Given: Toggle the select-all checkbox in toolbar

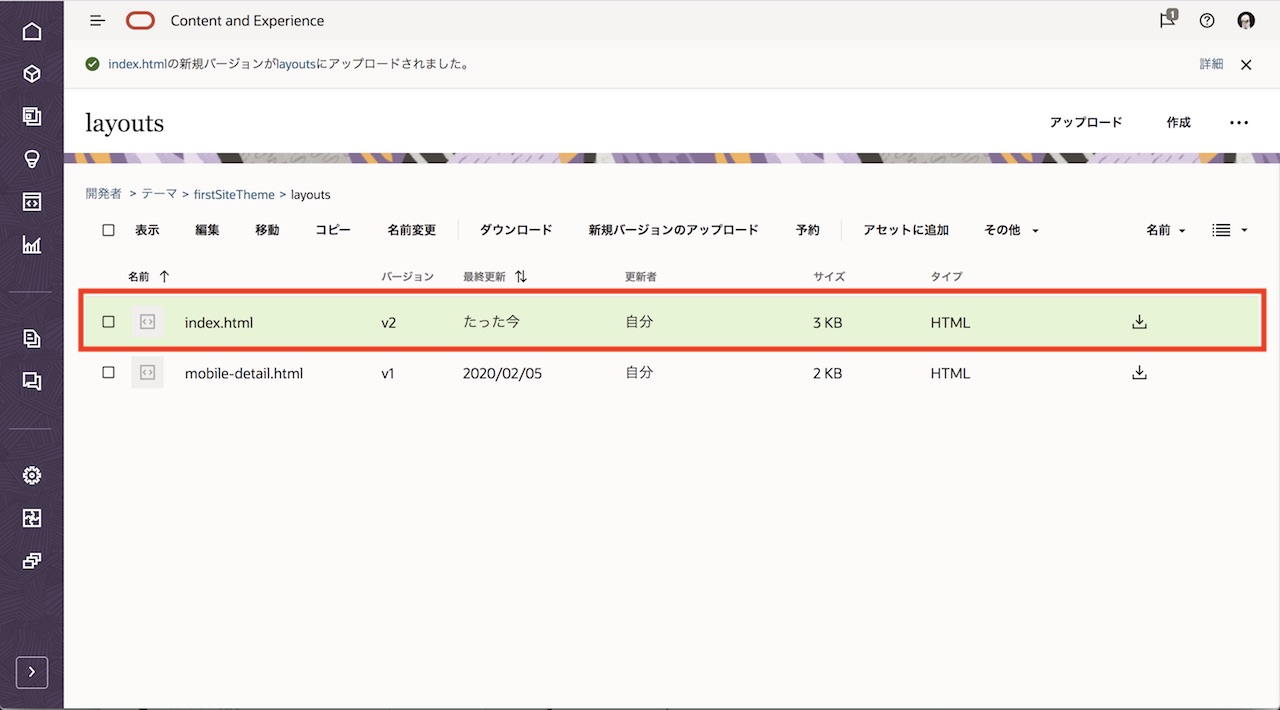Looking at the screenshot, I should [x=109, y=230].
